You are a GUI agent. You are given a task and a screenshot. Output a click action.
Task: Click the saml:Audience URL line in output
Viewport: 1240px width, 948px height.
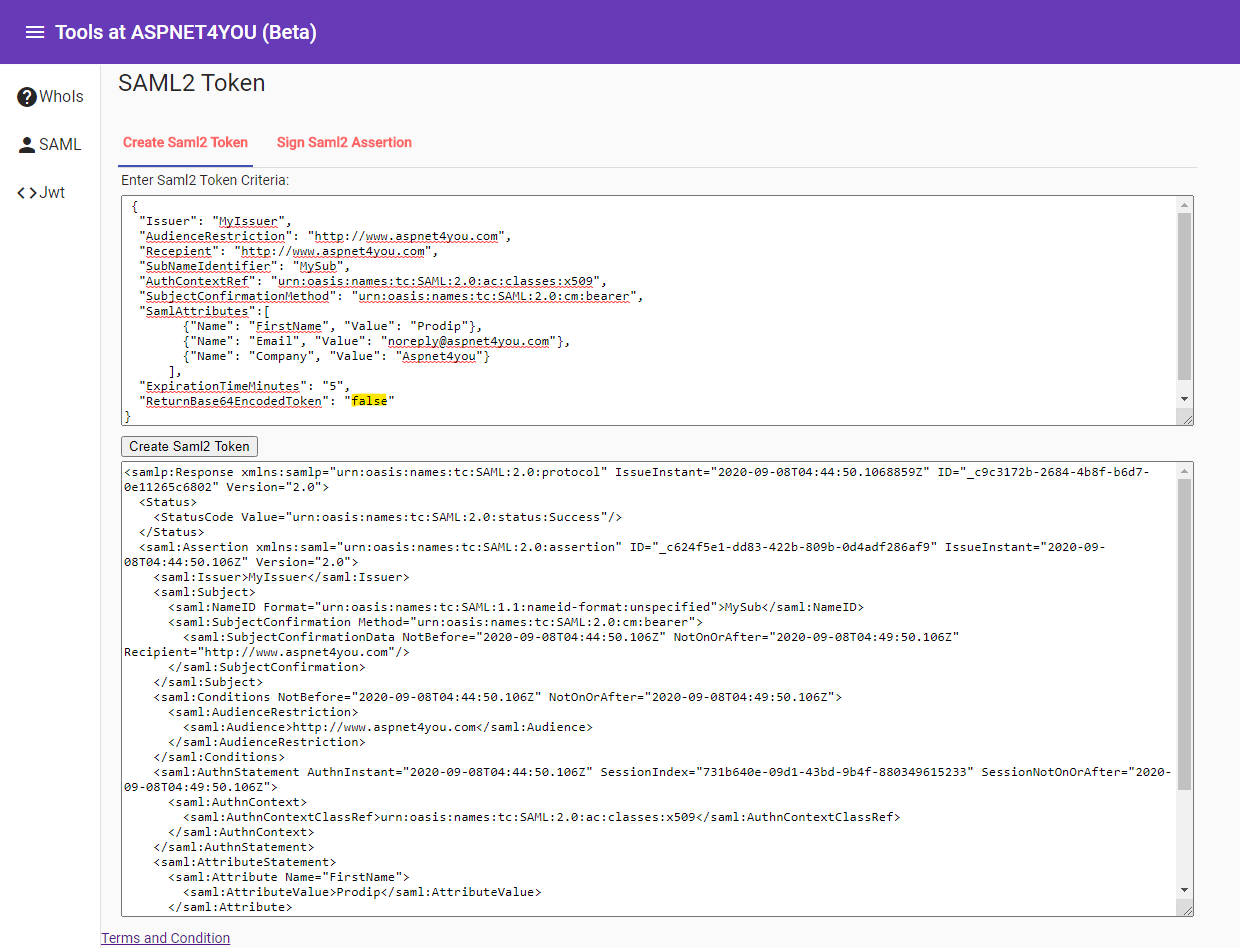(387, 727)
